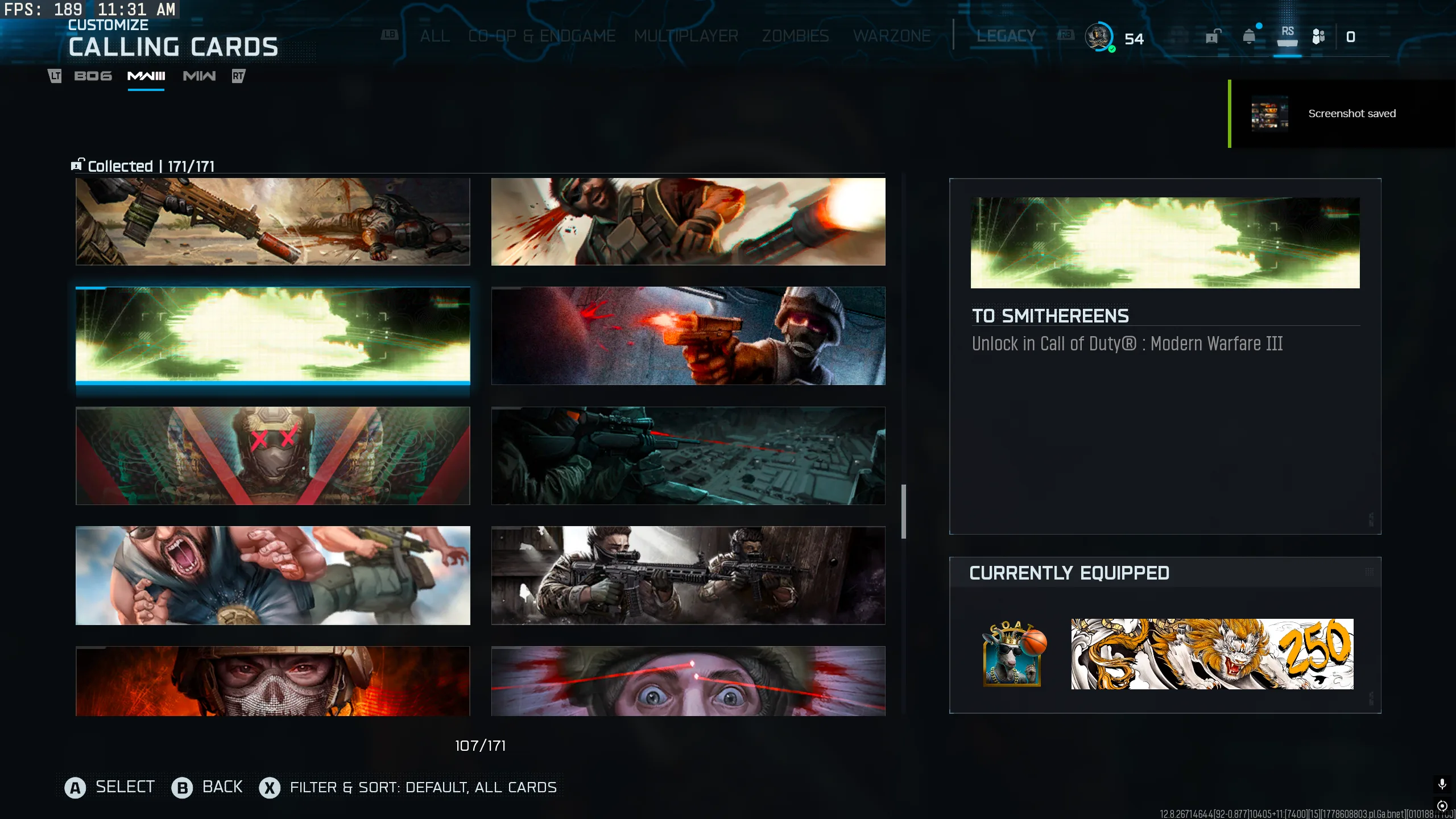Select the red X eyes helmet card
The height and width of the screenshot is (819, 1456).
point(273,456)
